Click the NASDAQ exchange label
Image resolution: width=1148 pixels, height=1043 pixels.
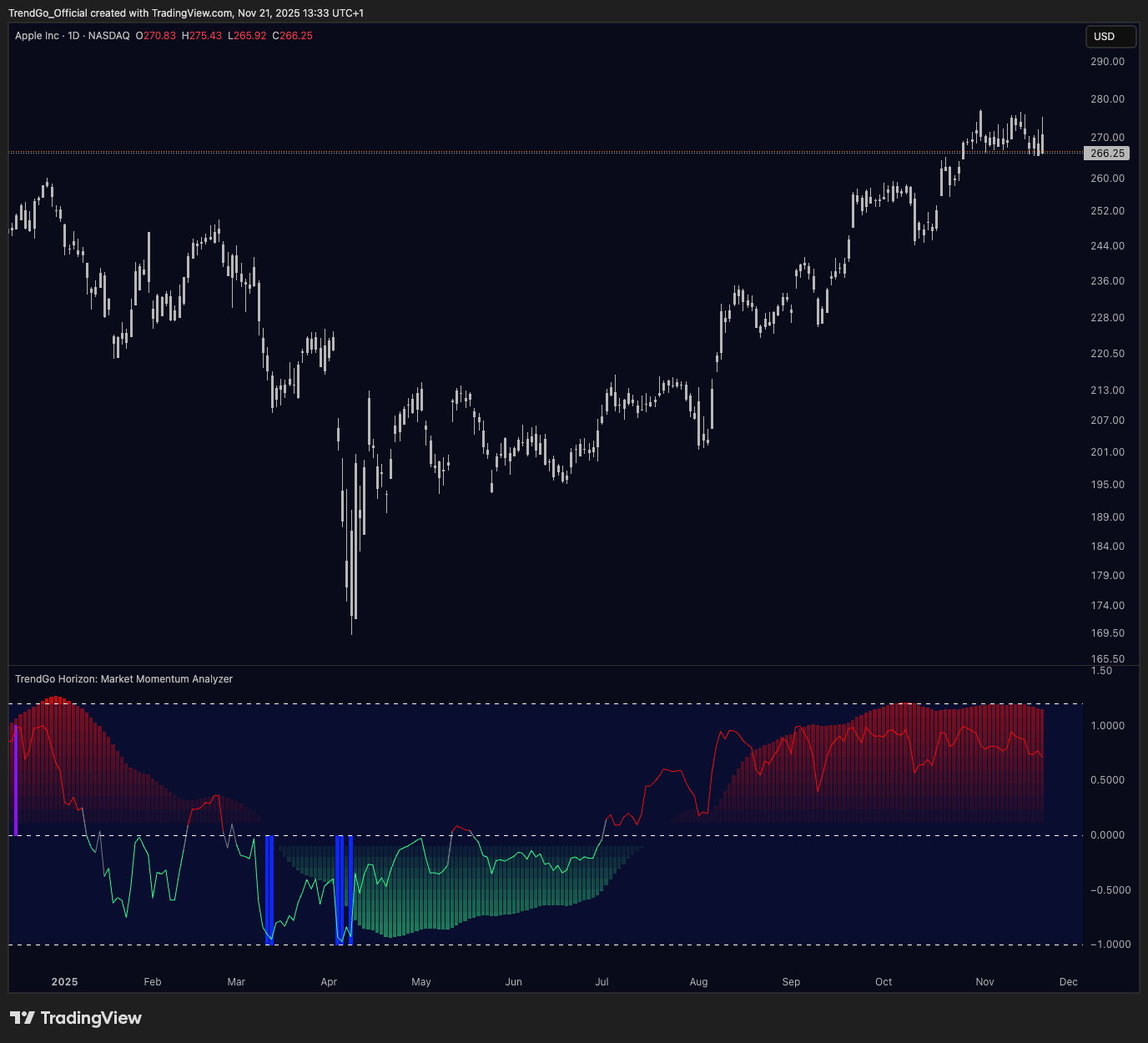pyautogui.click(x=108, y=36)
